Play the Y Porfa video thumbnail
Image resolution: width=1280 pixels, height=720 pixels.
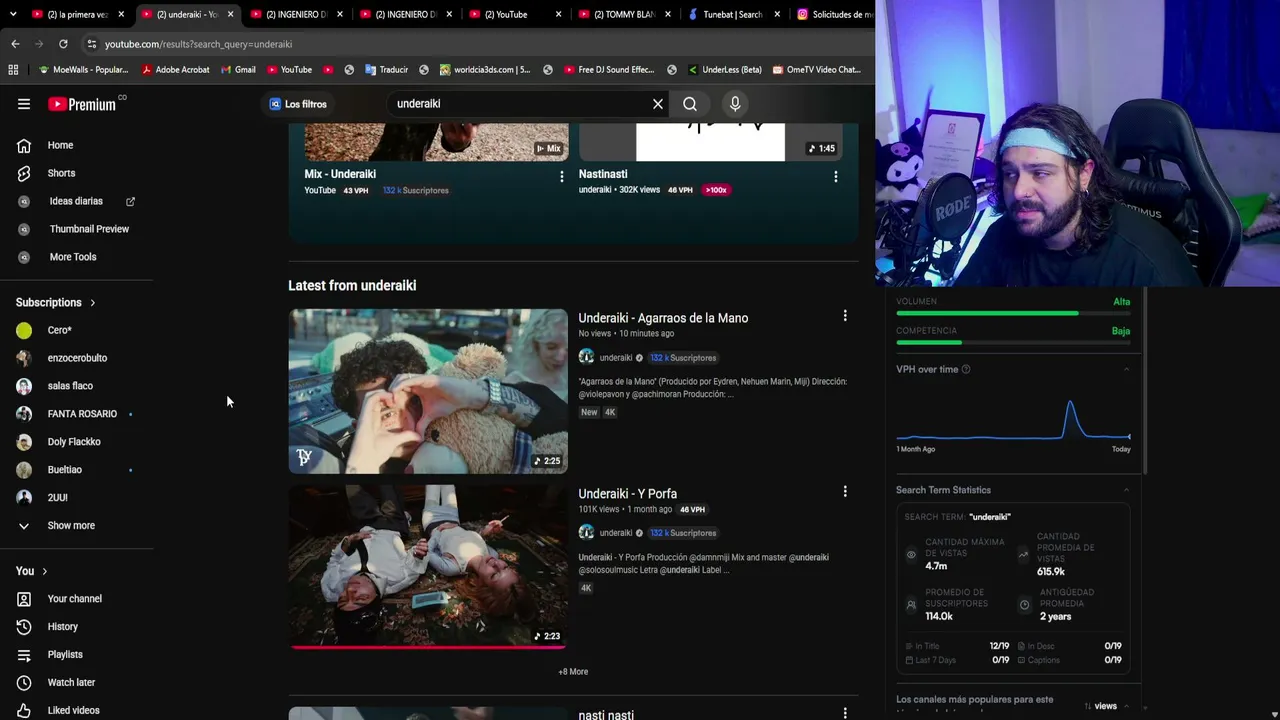(428, 567)
